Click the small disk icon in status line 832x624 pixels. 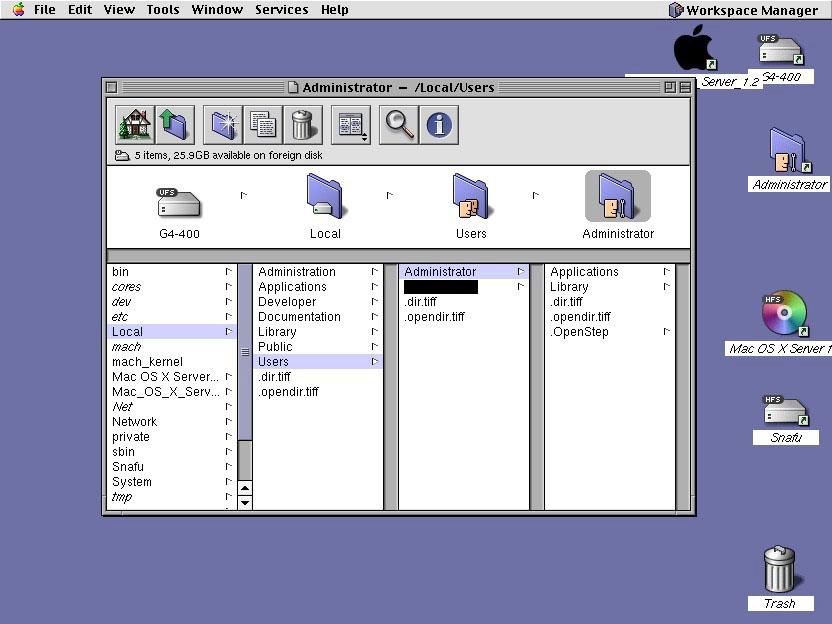coord(122,155)
